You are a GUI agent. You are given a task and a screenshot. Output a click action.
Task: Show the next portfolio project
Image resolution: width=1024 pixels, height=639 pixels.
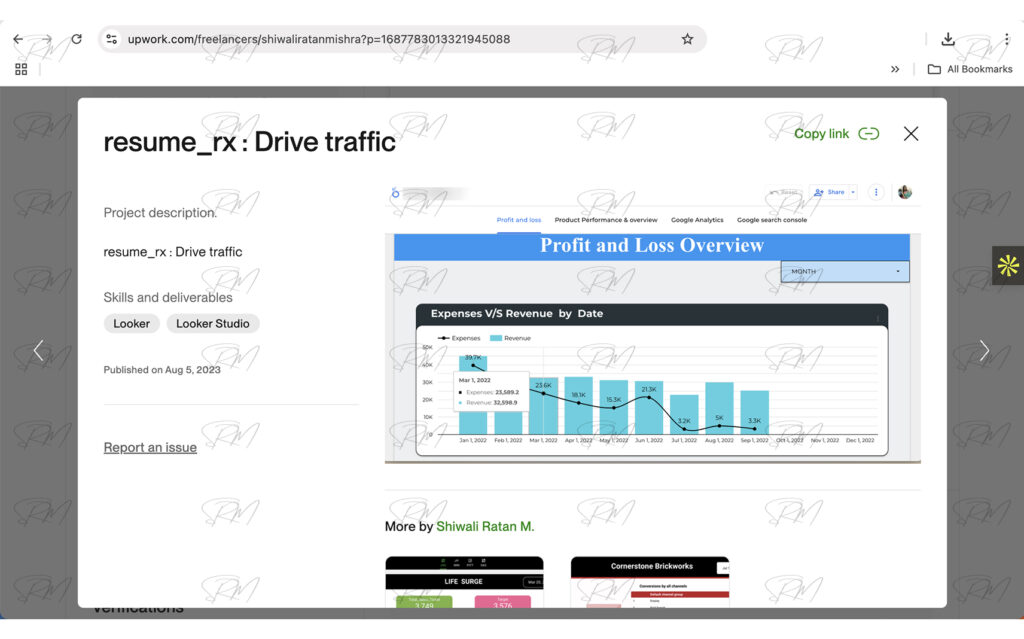(984, 351)
